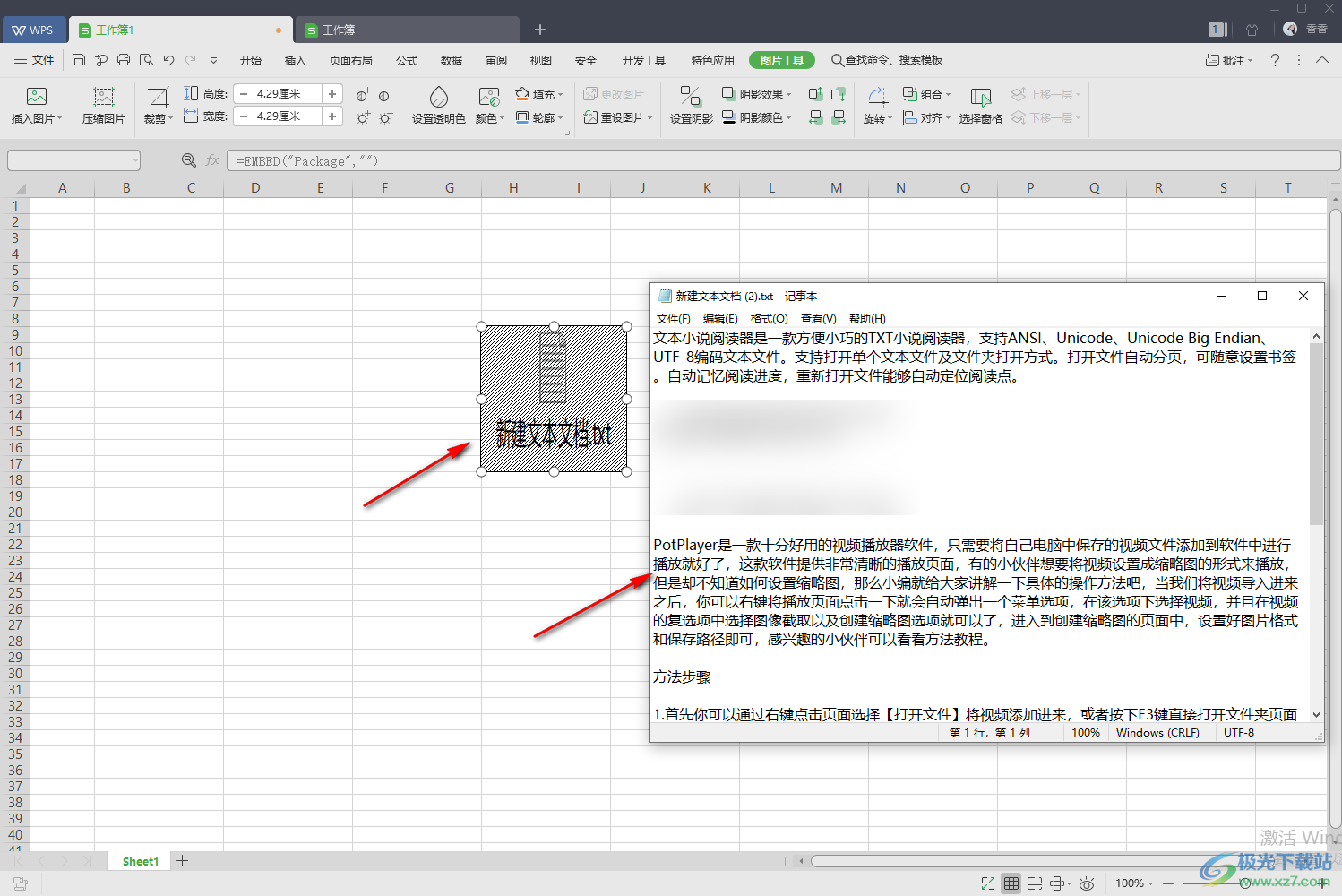Click the height input field 4.29厘米
Image resolution: width=1342 pixels, height=896 pixels.
[288, 93]
